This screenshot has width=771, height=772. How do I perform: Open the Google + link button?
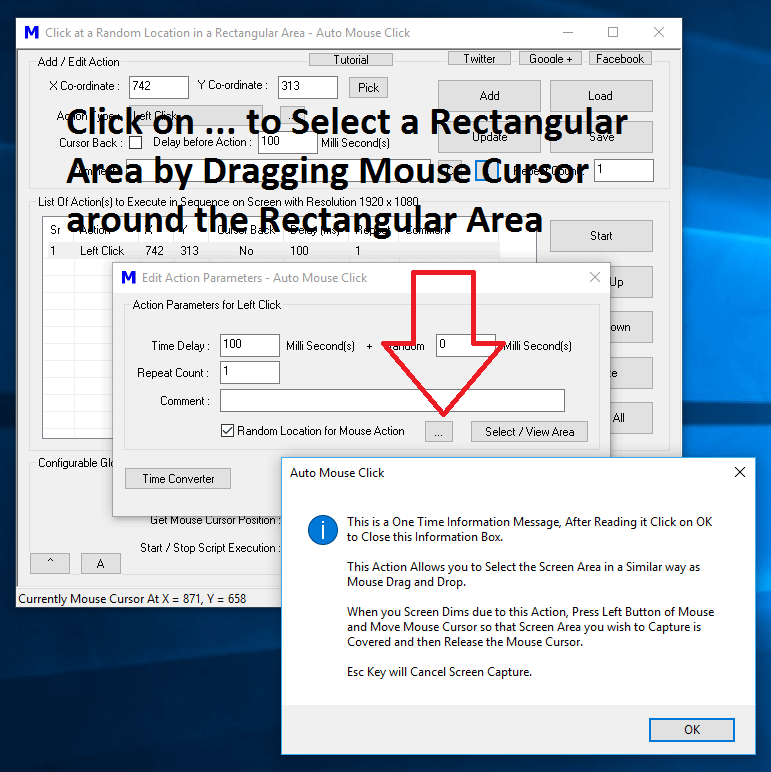click(550, 59)
